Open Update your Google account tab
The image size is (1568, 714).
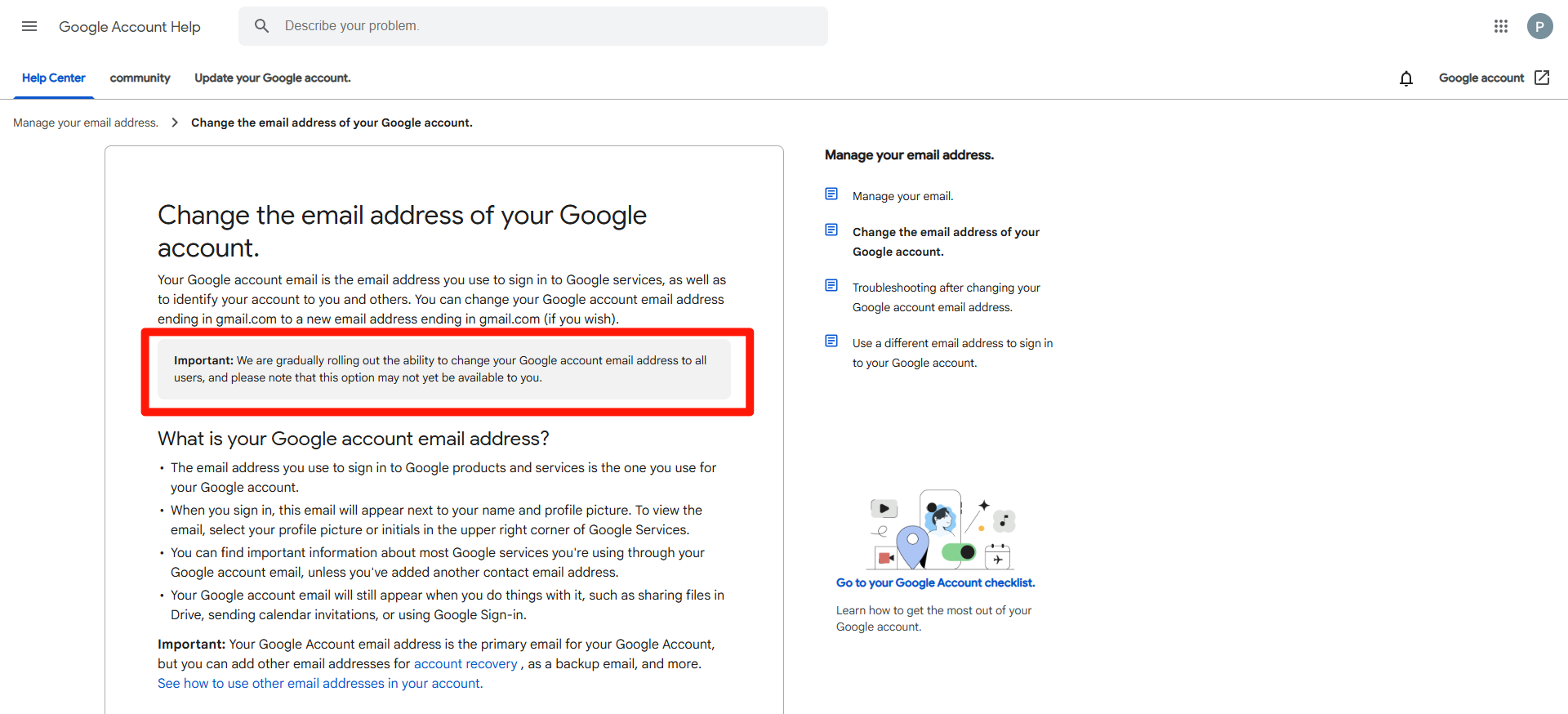(272, 78)
